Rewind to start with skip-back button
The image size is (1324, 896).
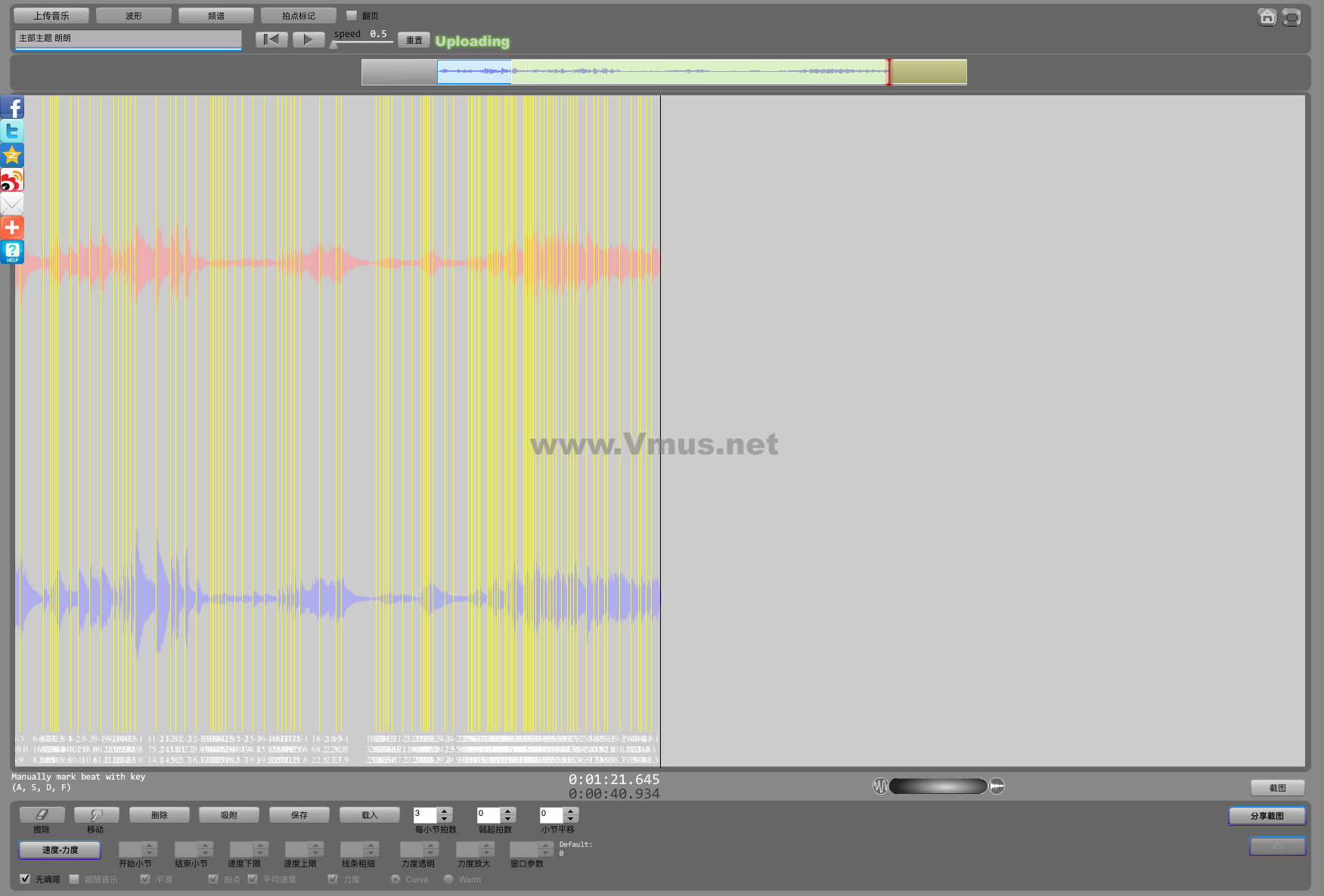(x=271, y=39)
